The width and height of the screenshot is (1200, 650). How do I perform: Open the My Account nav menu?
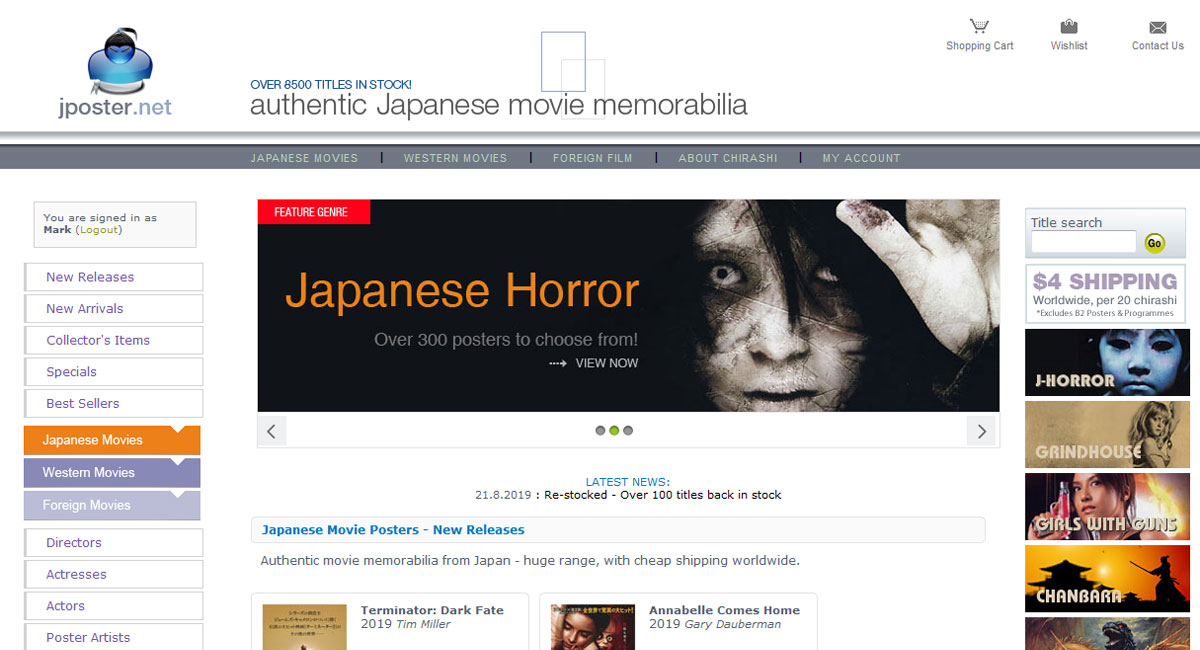862,158
